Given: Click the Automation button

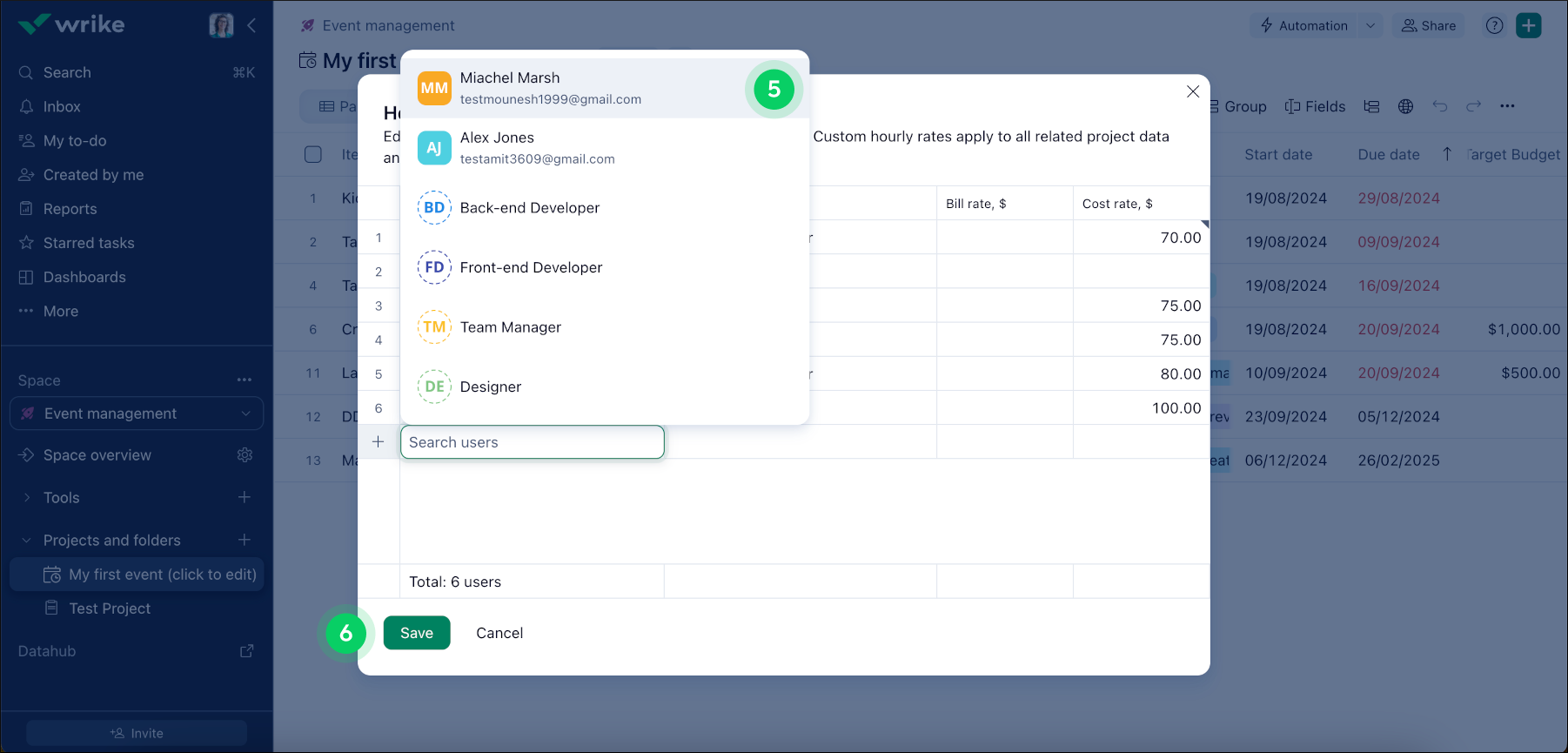Looking at the screenshot, I should coord(1304,25).
